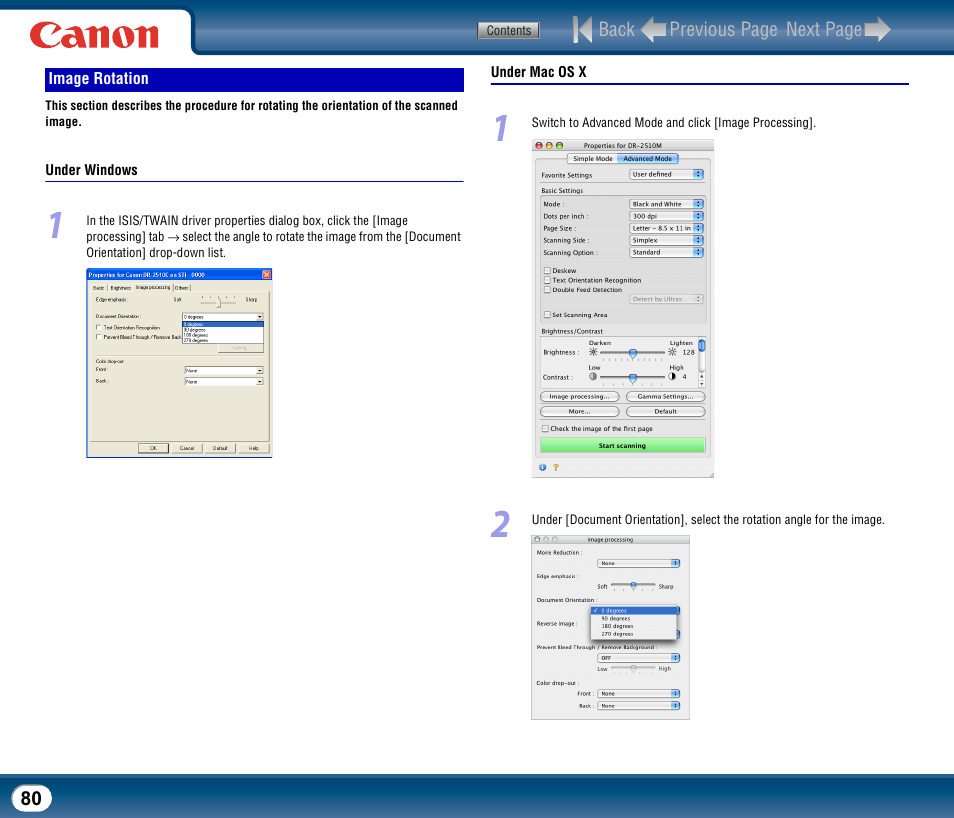Select the Image processing tab in Windows dialog
This screenshot has height=818, width=954.
pos(153,287)
